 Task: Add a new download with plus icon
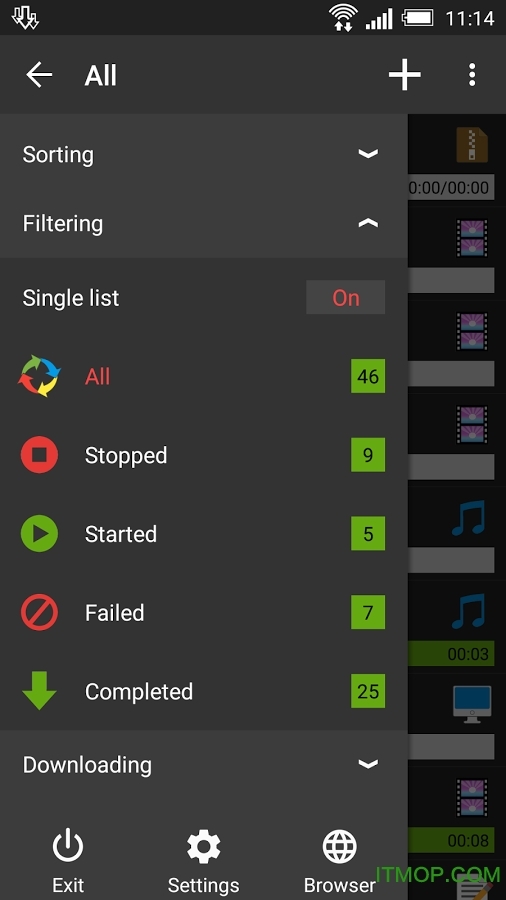404,75
